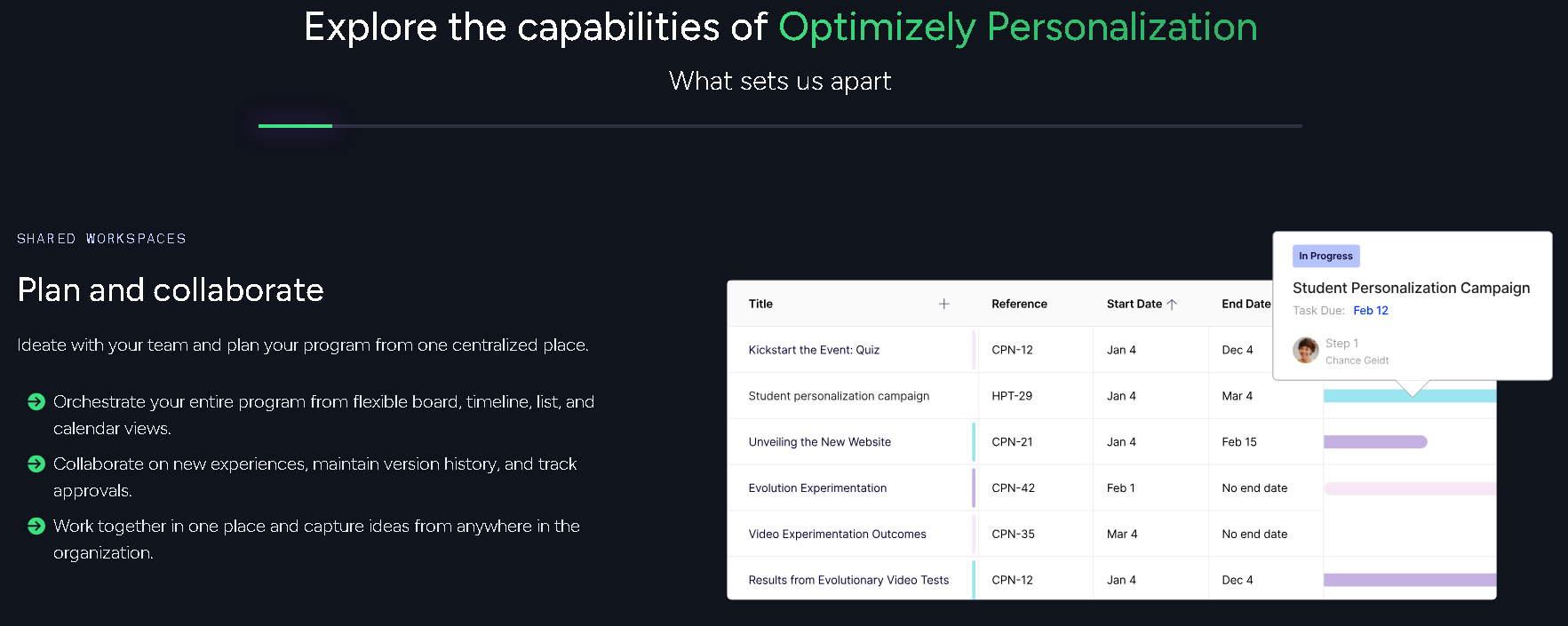Click the purple timeline bar for Unveiling Website
Screen dimensions: 1568x626
1374,442
